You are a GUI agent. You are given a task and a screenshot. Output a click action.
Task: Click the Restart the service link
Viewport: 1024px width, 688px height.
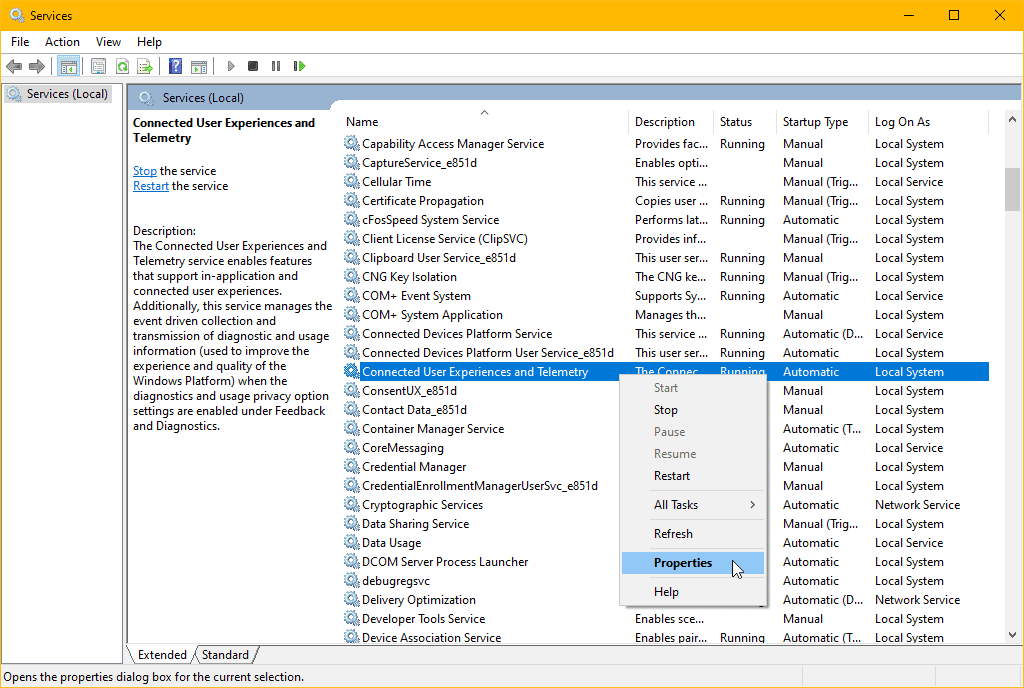tap(150, 186)
